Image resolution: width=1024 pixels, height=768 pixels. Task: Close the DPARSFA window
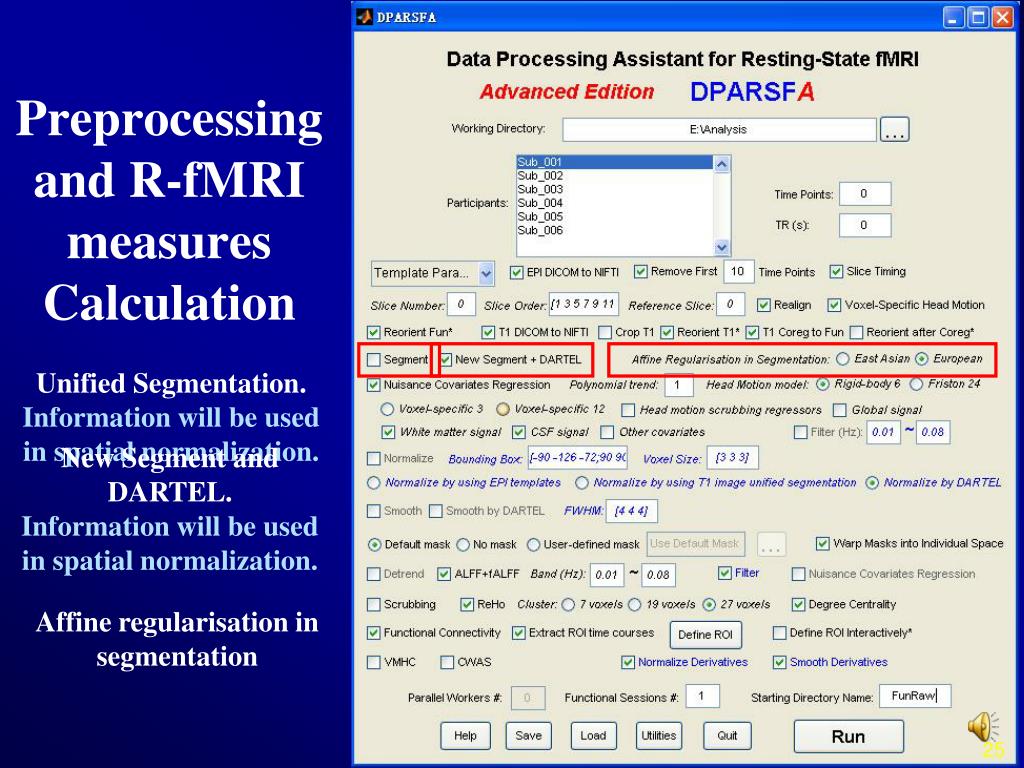tap(1002, 17)
